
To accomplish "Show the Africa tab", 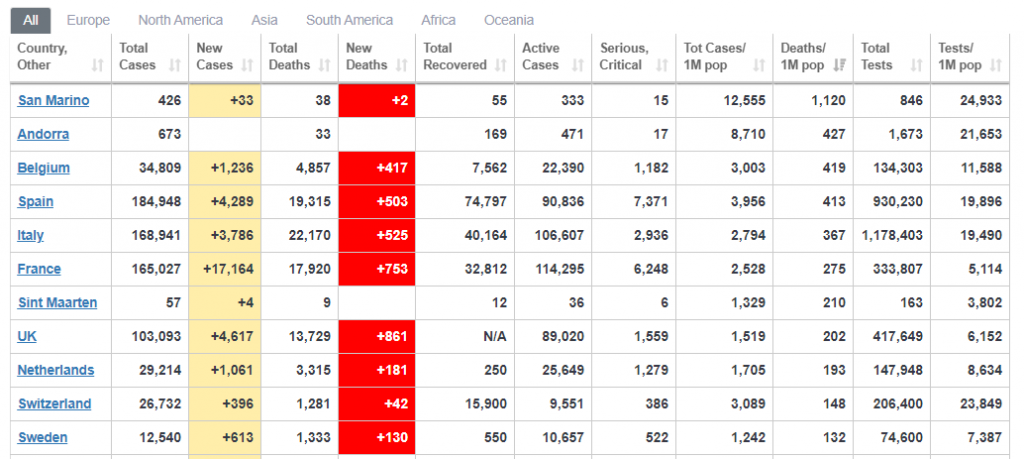I will coord(438,21).
